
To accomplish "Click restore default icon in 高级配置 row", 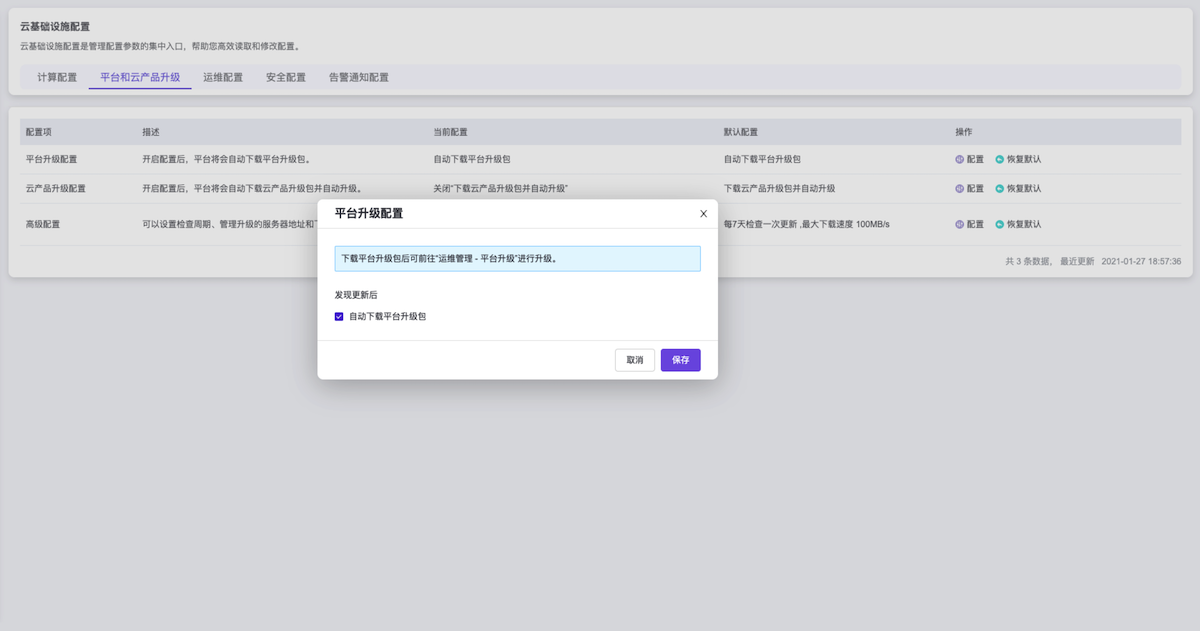I will [1000, 224].
